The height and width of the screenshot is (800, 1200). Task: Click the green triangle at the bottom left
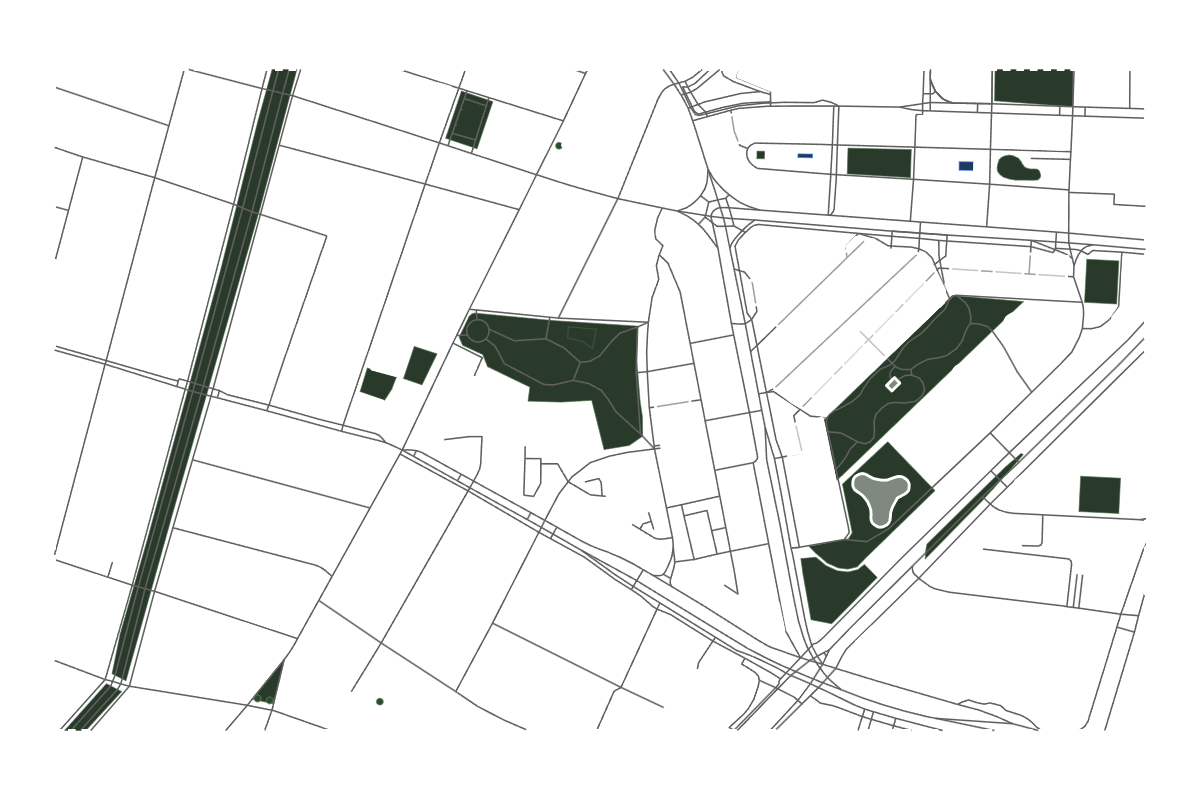[x=271, y=684]
